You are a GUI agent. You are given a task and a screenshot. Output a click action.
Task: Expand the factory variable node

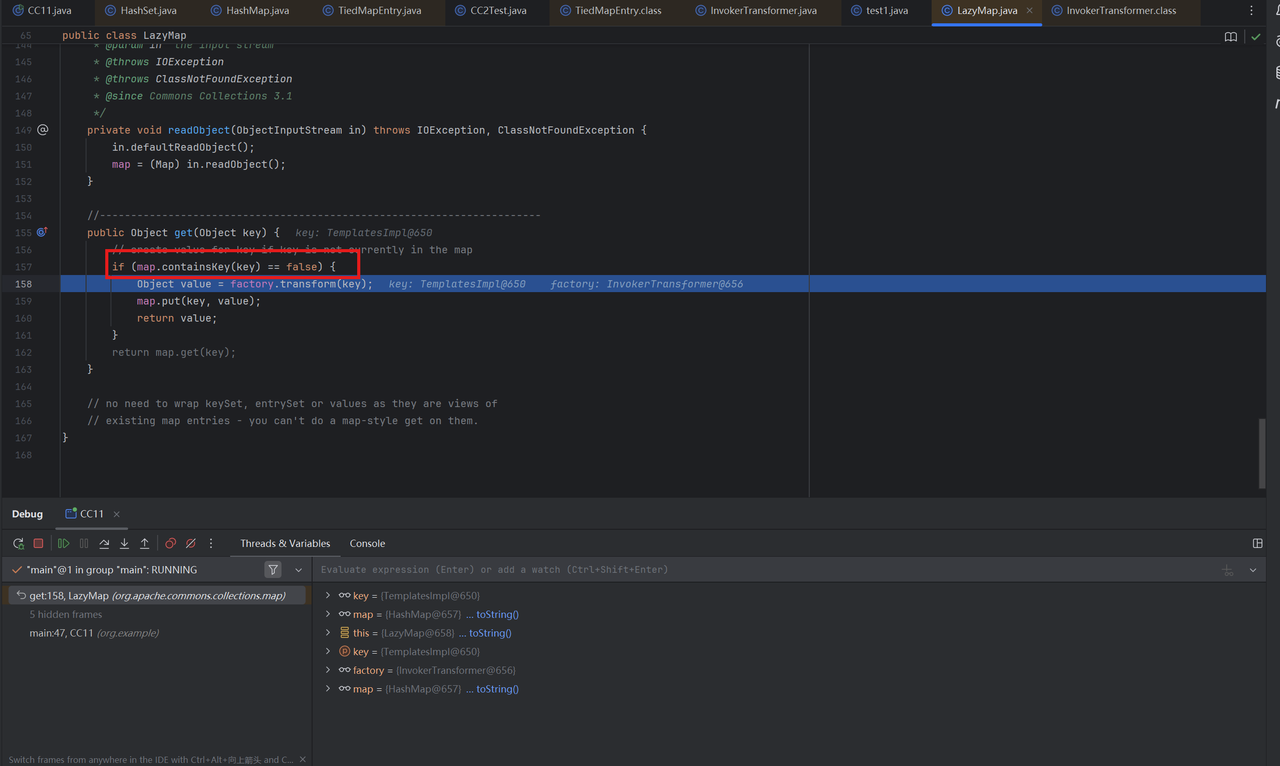tap(328, 671)
